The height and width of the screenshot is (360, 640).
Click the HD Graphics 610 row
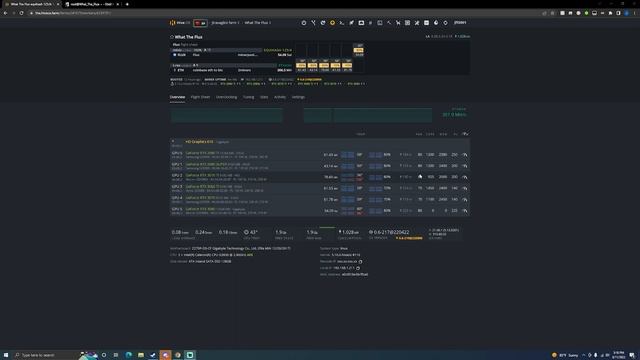click(320, 142)
